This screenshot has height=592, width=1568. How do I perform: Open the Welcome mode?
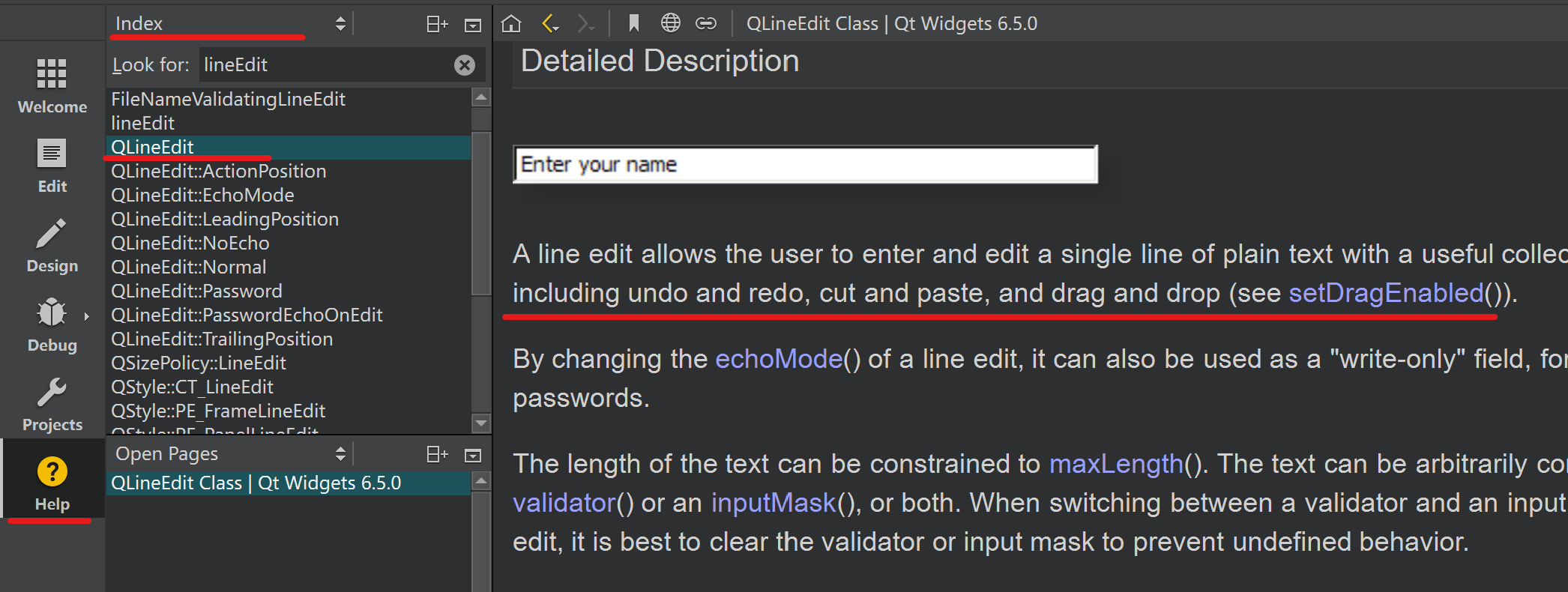pos(52,85)
